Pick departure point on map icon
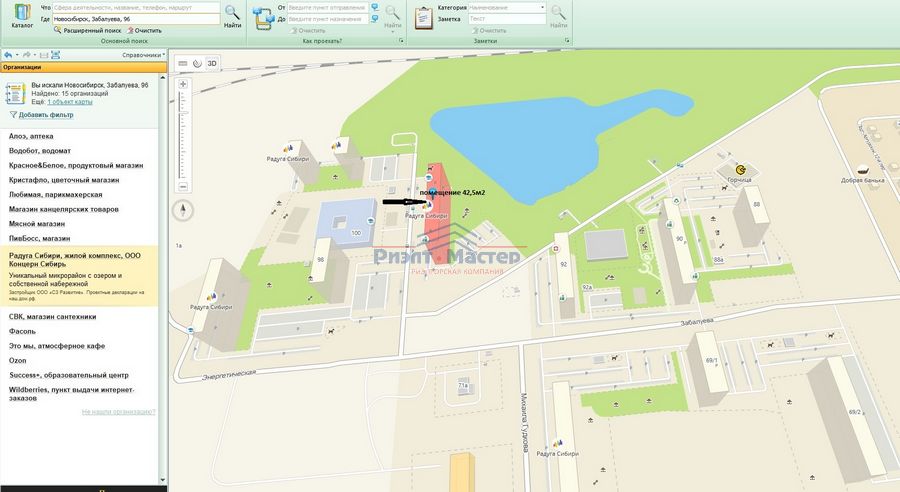Viewport: 900px width, 492px height. click(375, 7)
